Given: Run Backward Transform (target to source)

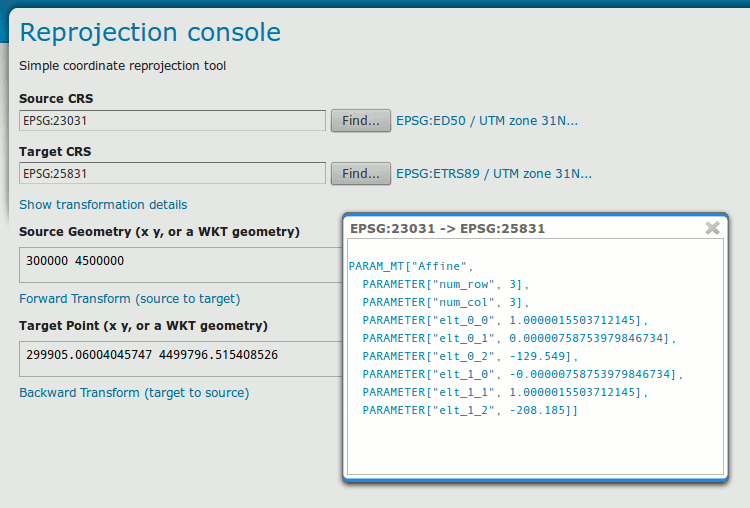Looking at the screenshot, I should click(x=134, y=393).
